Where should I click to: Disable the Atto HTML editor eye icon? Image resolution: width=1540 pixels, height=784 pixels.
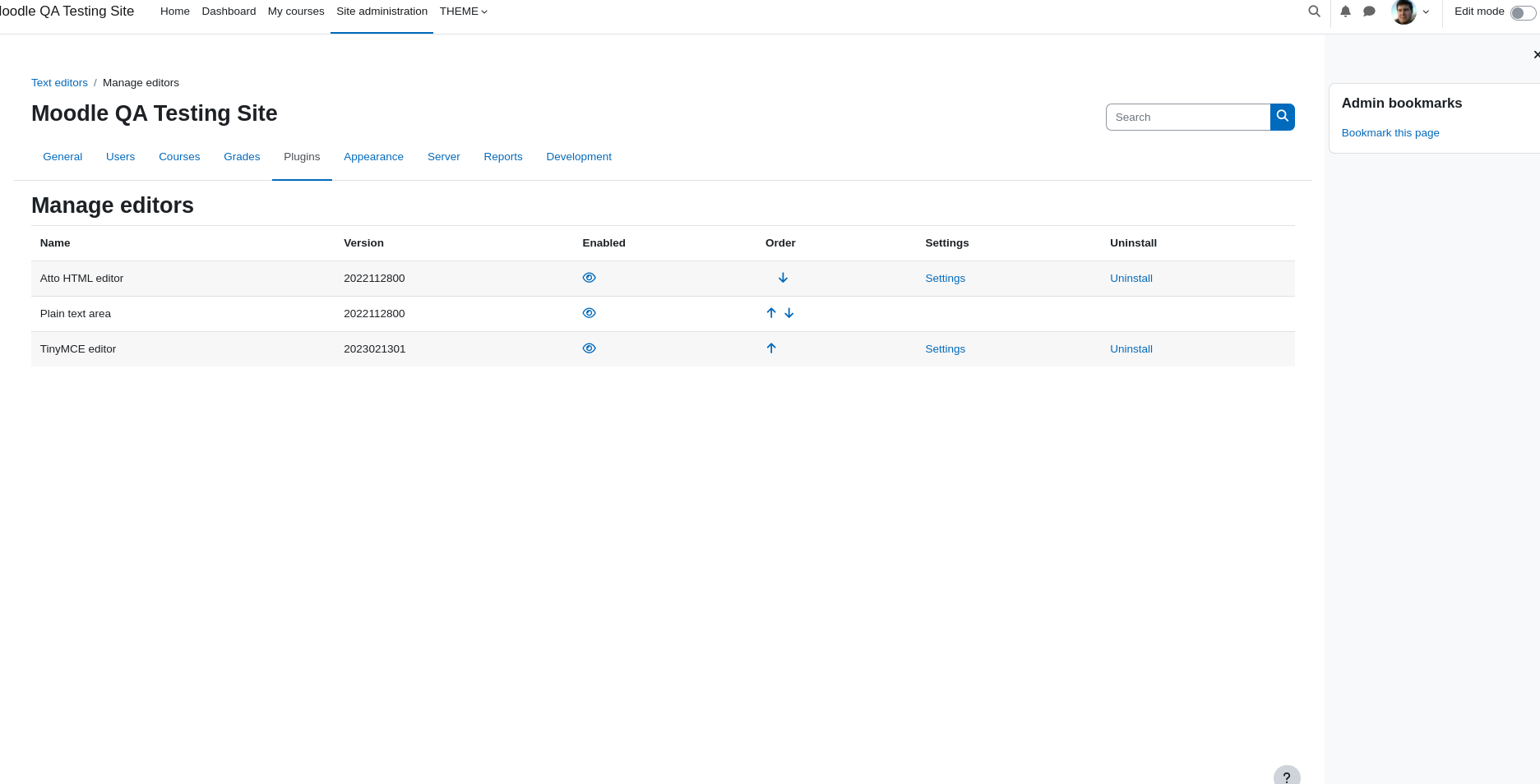[x=589, y=278]
